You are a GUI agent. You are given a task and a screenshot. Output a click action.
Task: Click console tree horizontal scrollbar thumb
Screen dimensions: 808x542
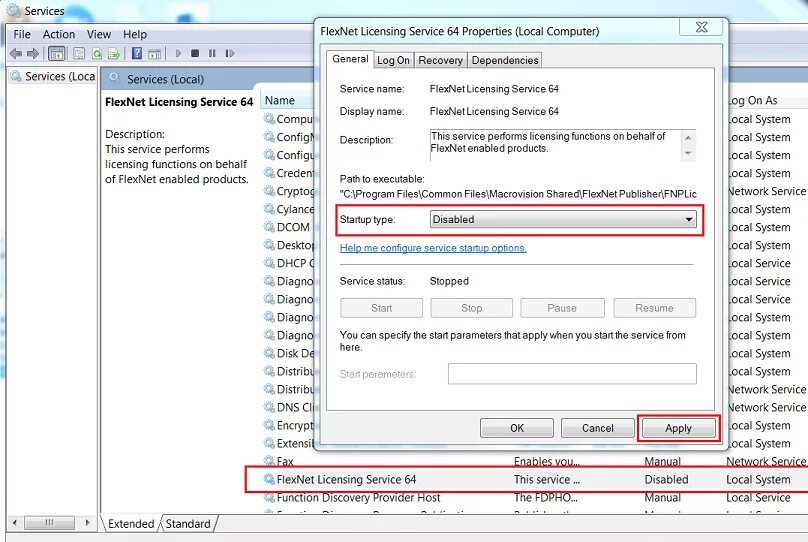49,523
